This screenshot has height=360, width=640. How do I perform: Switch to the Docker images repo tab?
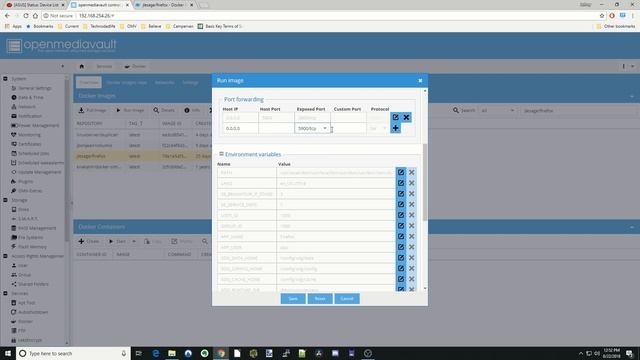126,82
